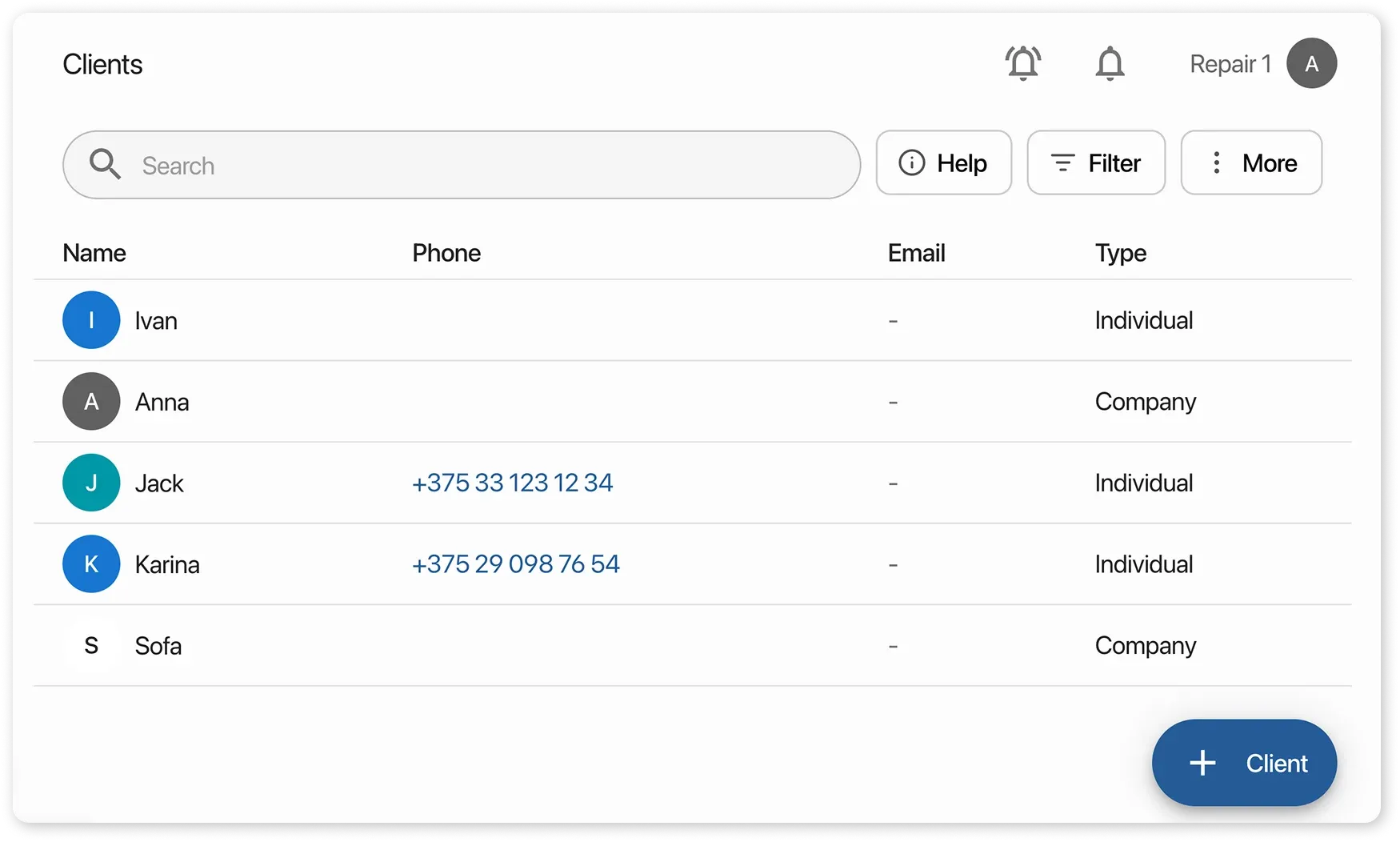
Task: Click the ringing alarm bell icon
Action: [x=1022, y=63]
